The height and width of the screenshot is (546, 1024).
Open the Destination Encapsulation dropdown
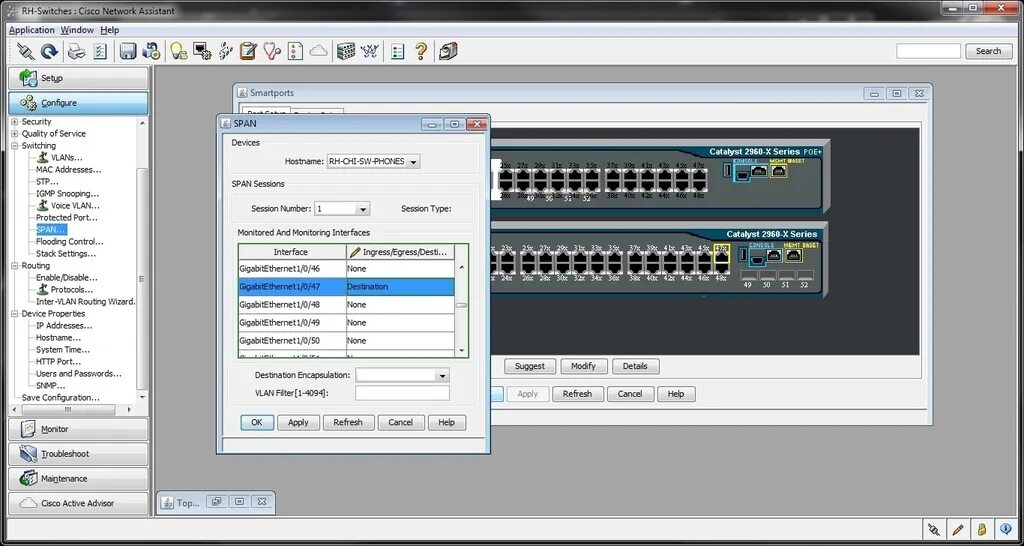pos(442,376)
